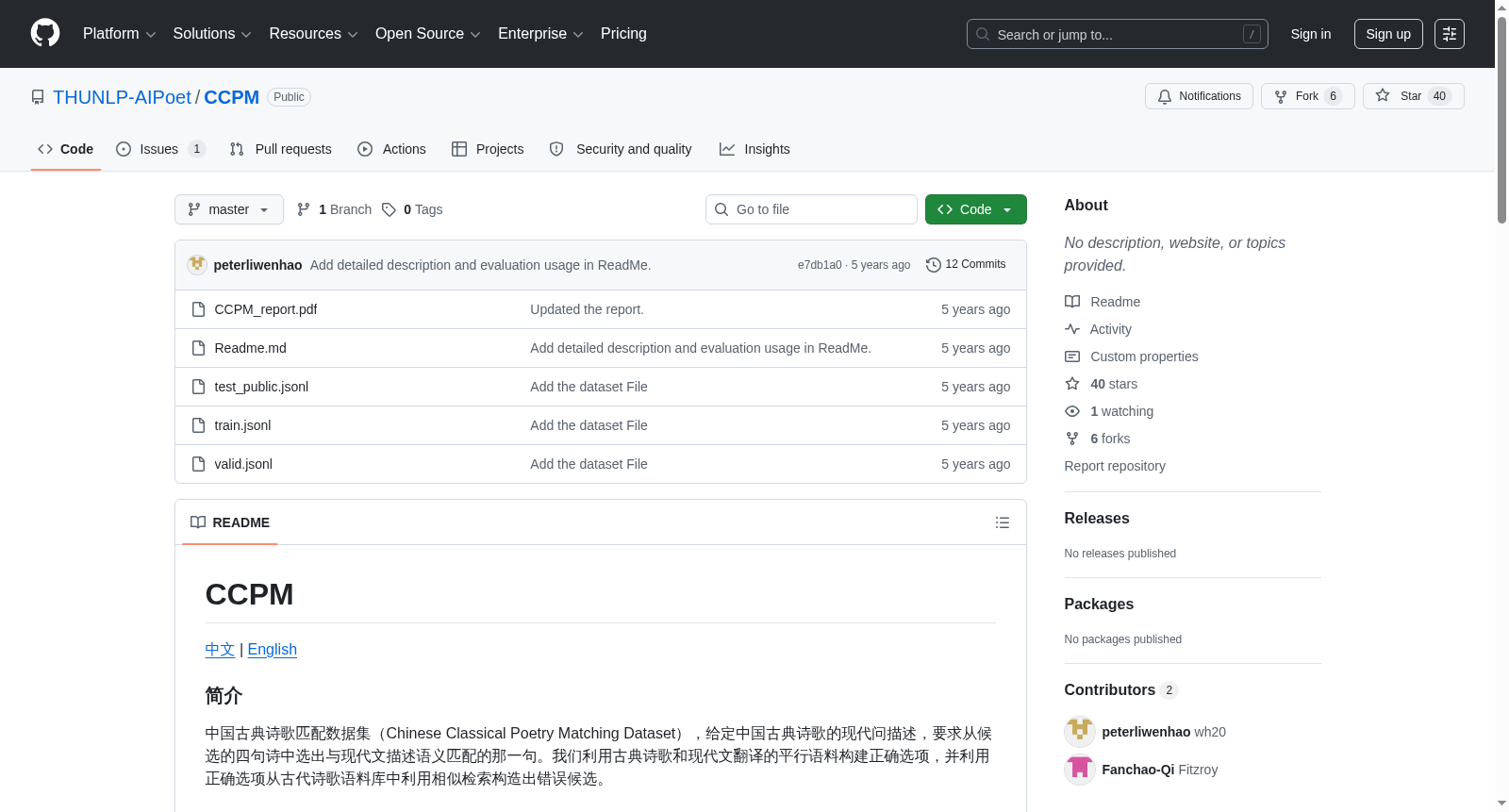View the 12 Commits history

click(966, 265)
